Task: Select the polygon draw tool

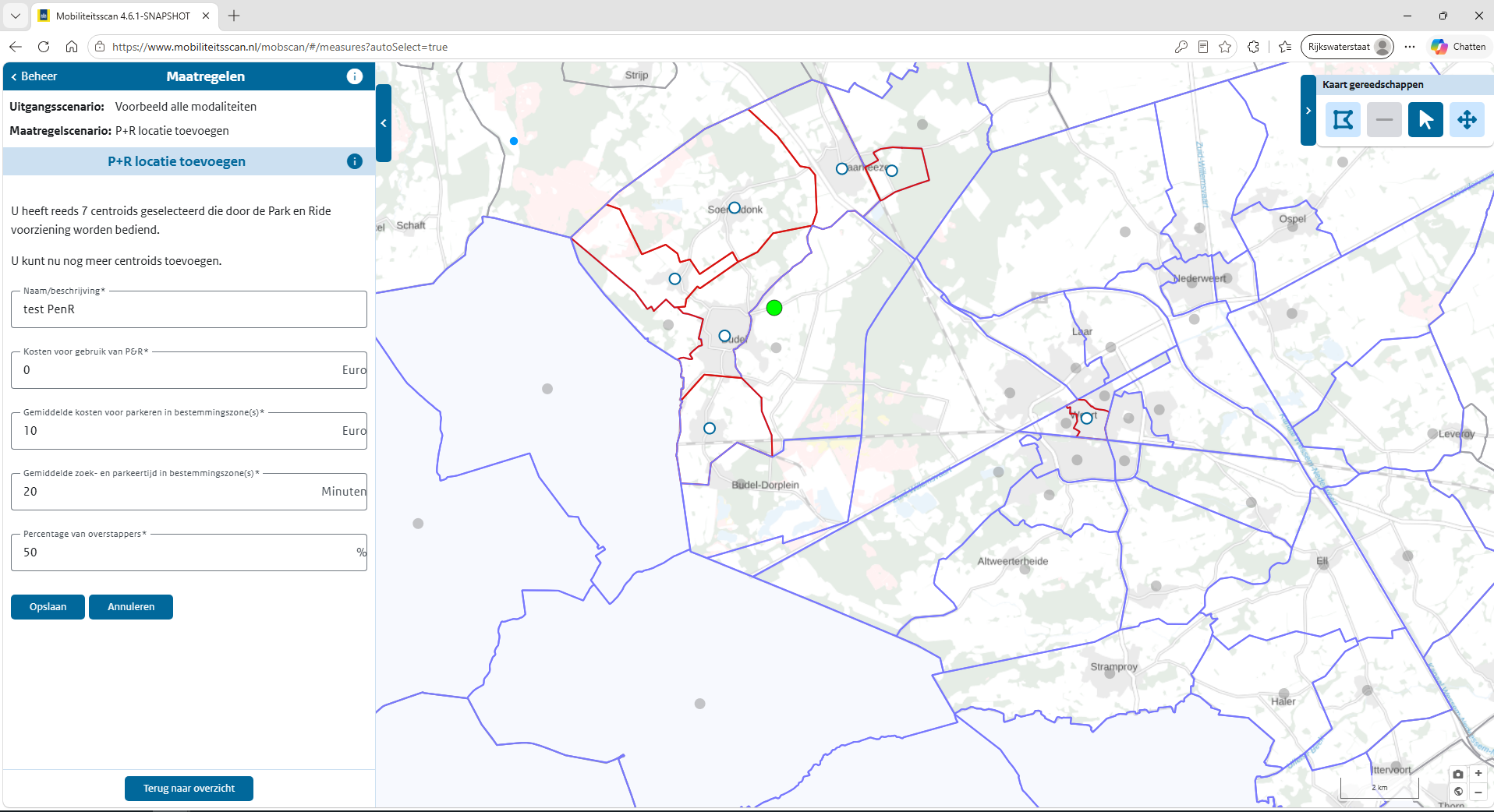Action: click(x=1343, y=120)
